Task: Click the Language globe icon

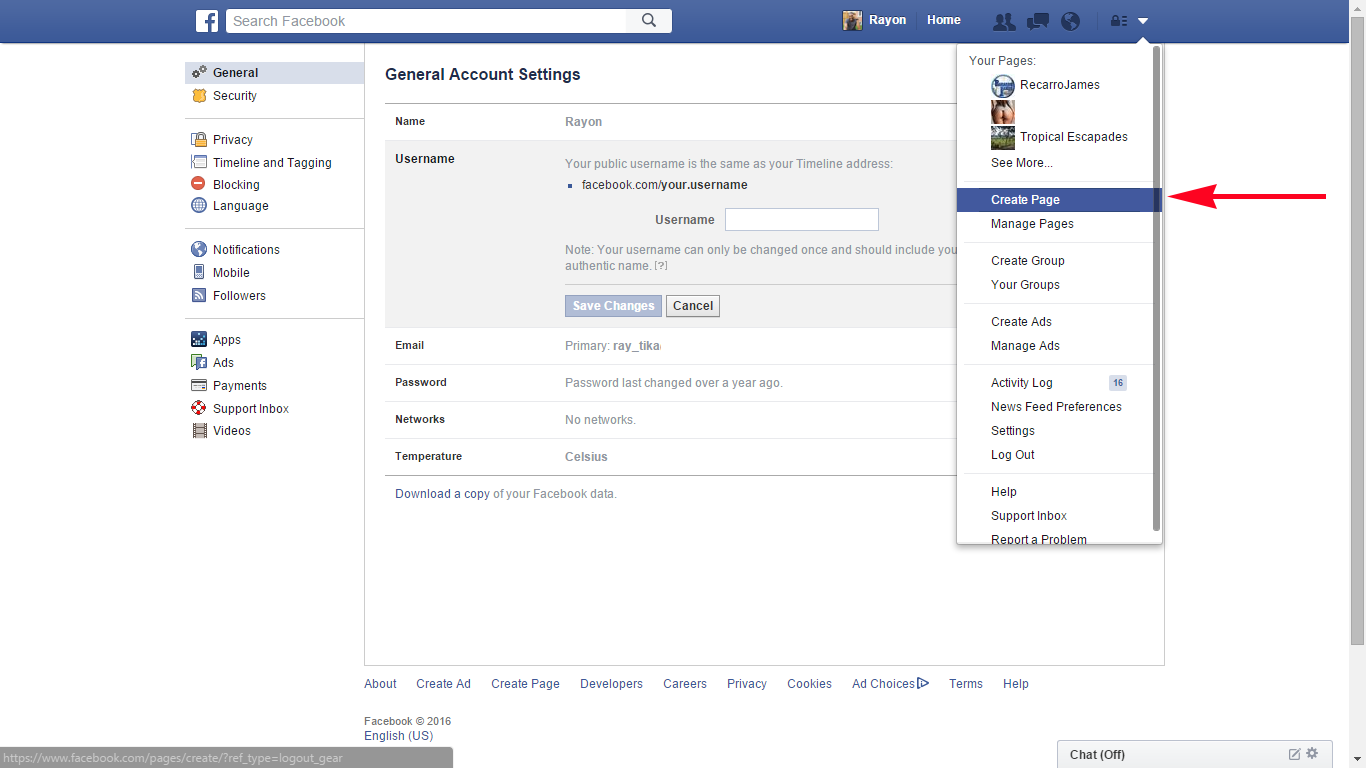Action: [x=199, y=206]
